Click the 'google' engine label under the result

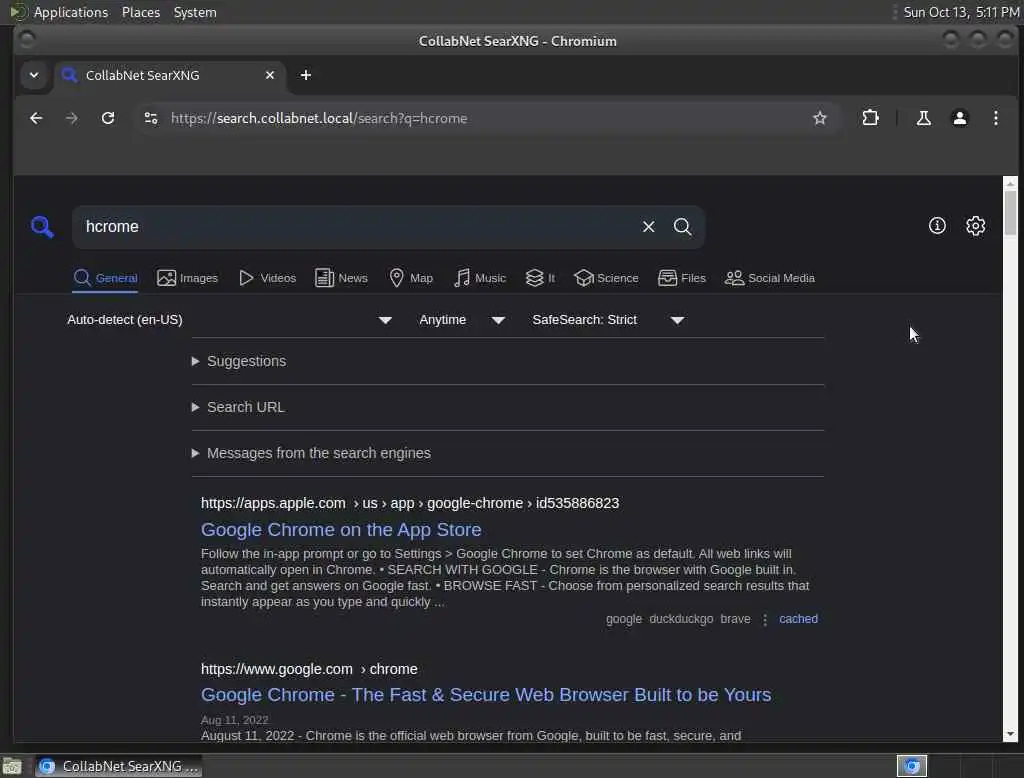[x=624, y=619]
